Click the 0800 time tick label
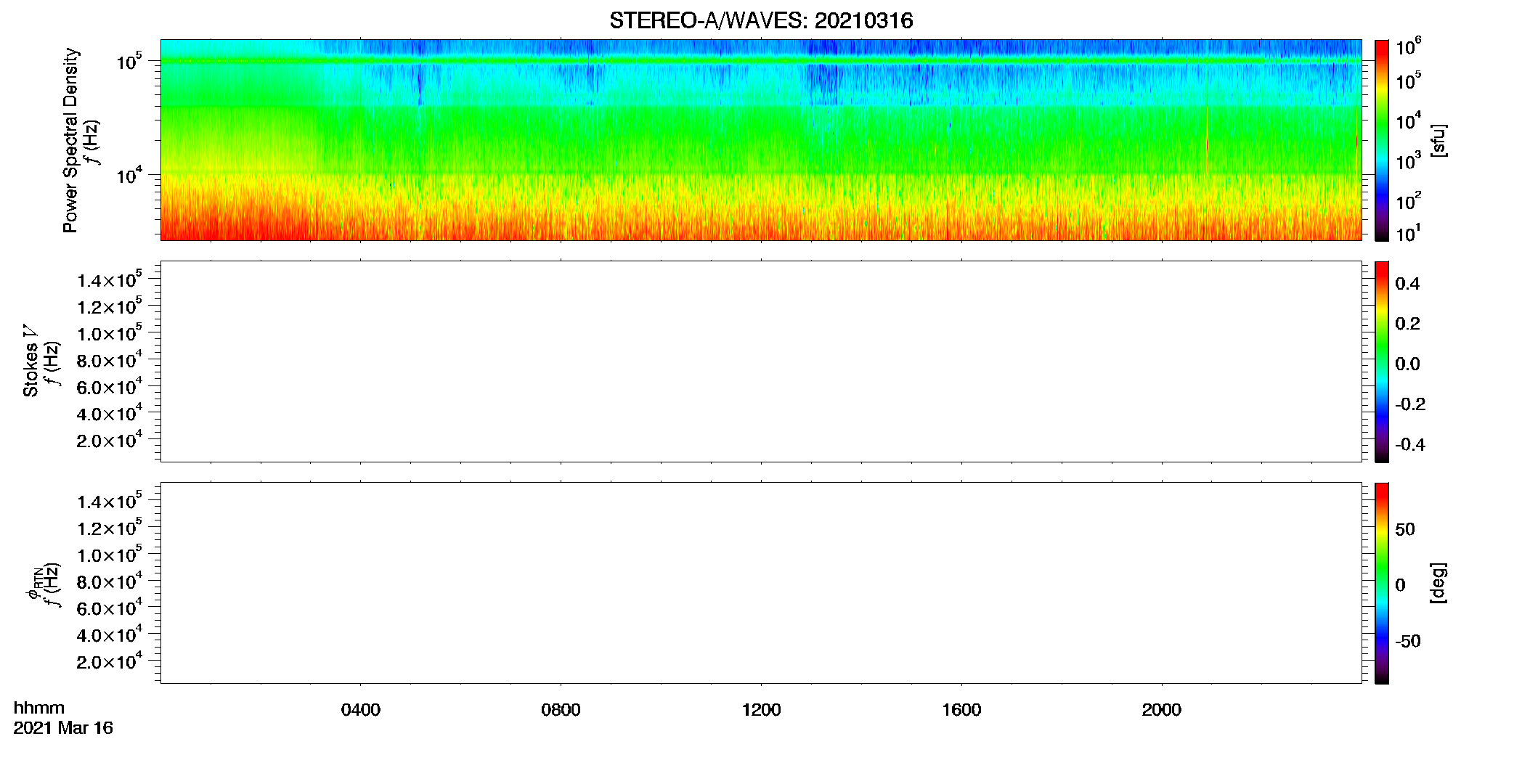The width and height of the screenshot is (1522, 784). pyautogui.click(x=561, y=710)
